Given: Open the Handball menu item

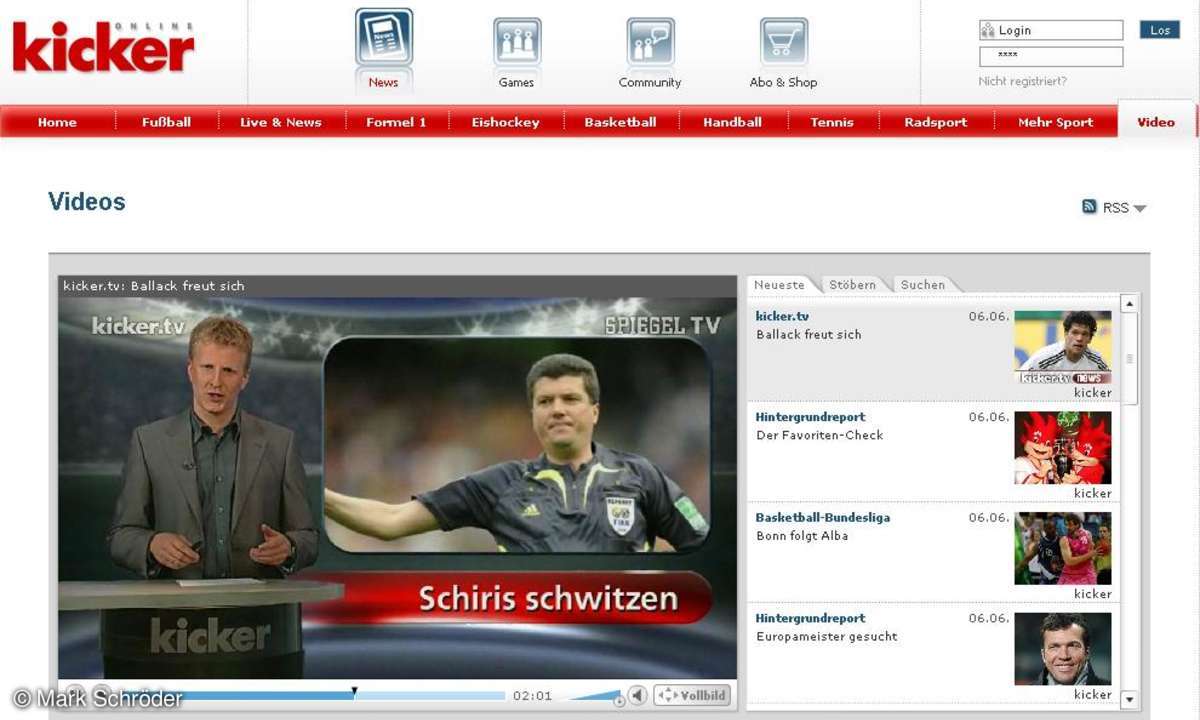Looking at the screenshot, I should (732, 122).
